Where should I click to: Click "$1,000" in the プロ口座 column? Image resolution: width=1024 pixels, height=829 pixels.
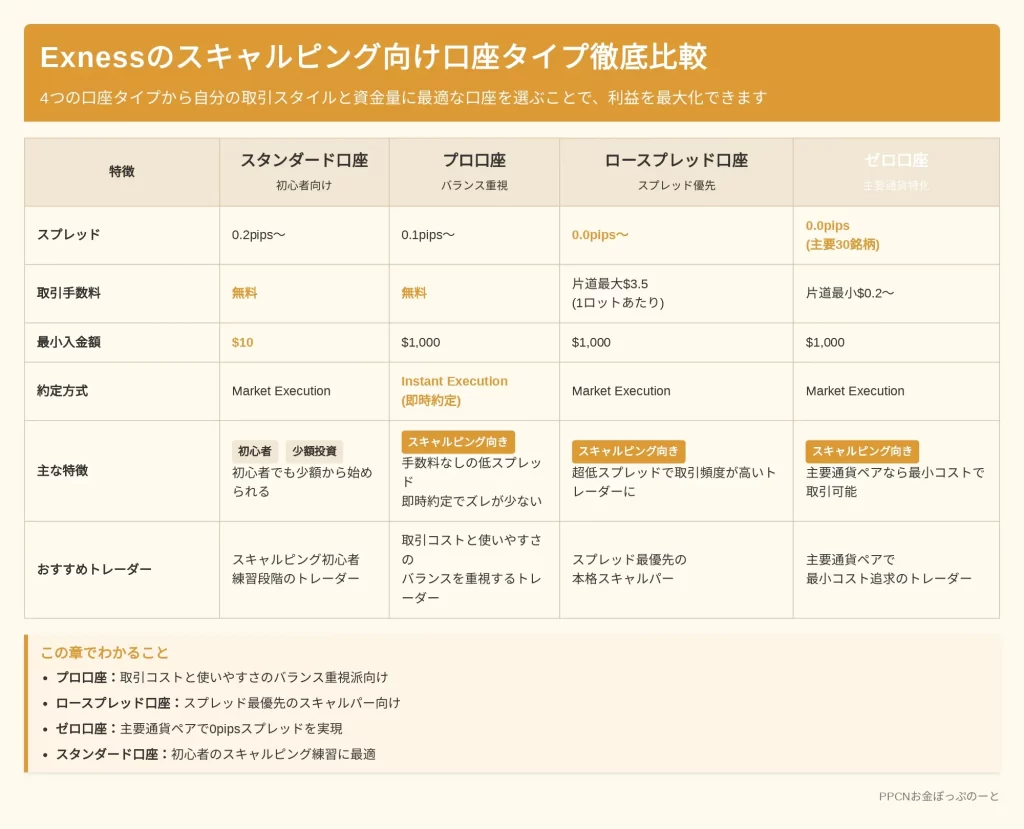[x=421, y=342]
